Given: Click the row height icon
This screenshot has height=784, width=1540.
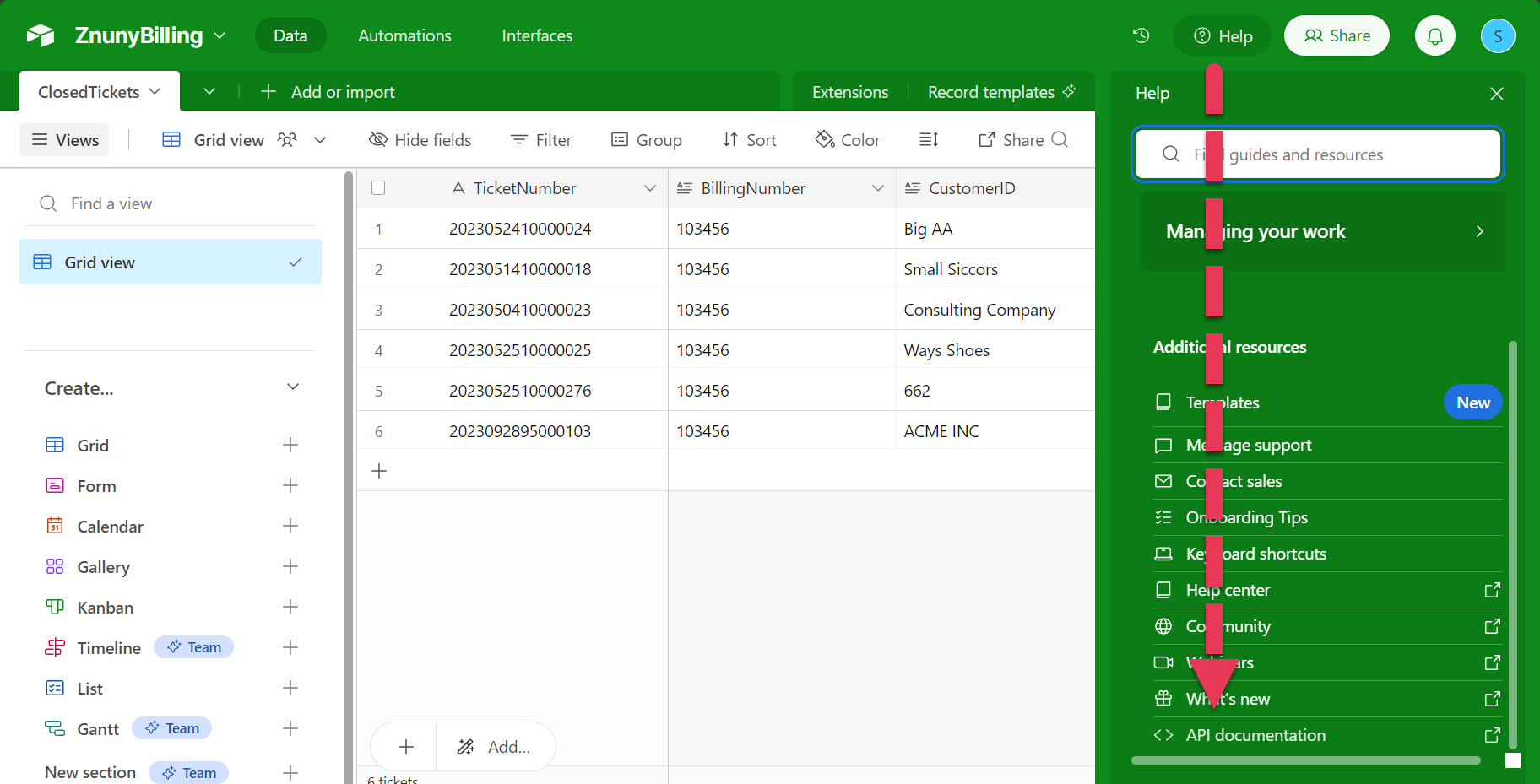Looking at the screenshot, I should tap(929, 140).
